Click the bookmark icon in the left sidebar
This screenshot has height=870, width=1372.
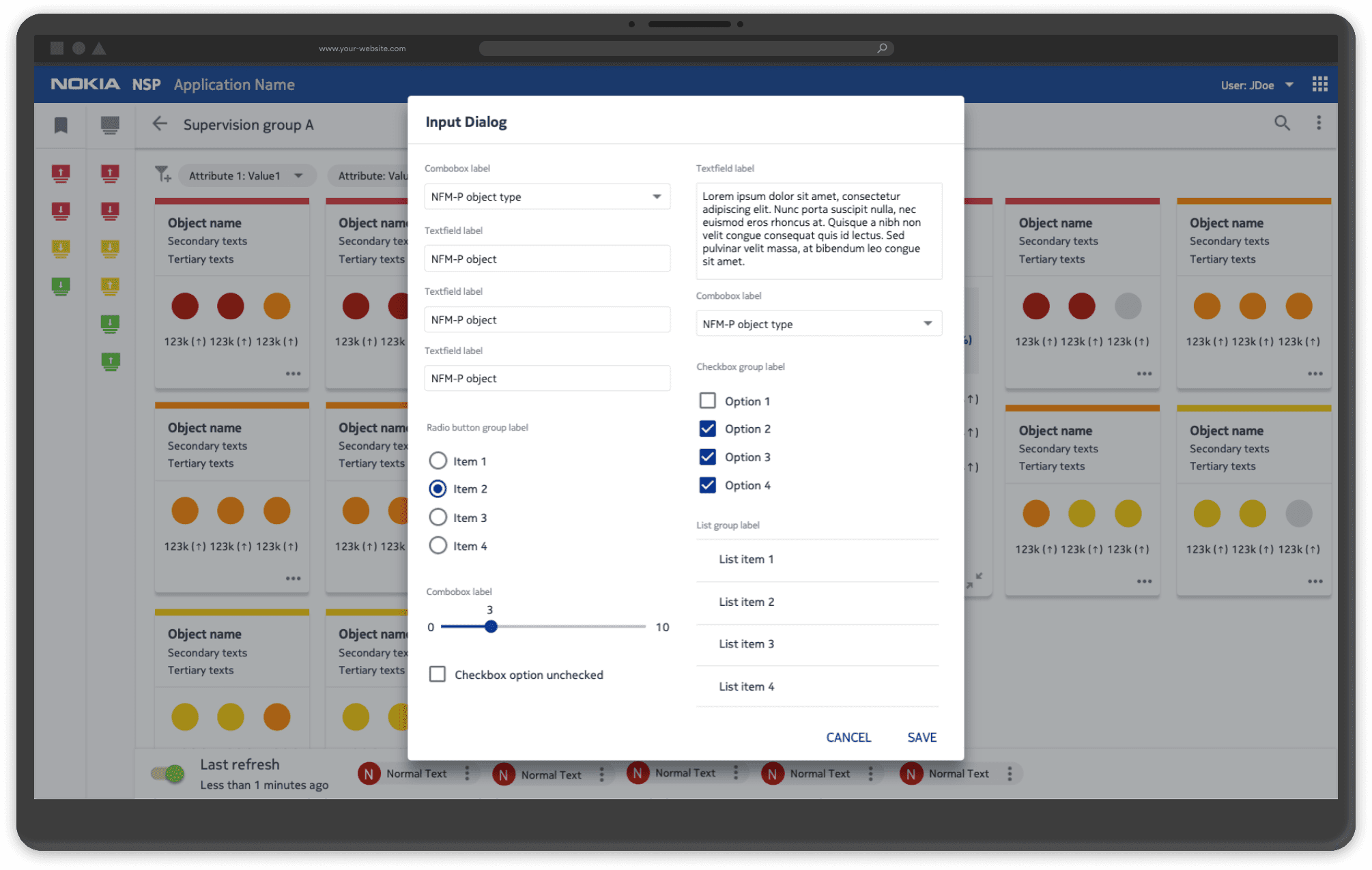click(61, 125)
